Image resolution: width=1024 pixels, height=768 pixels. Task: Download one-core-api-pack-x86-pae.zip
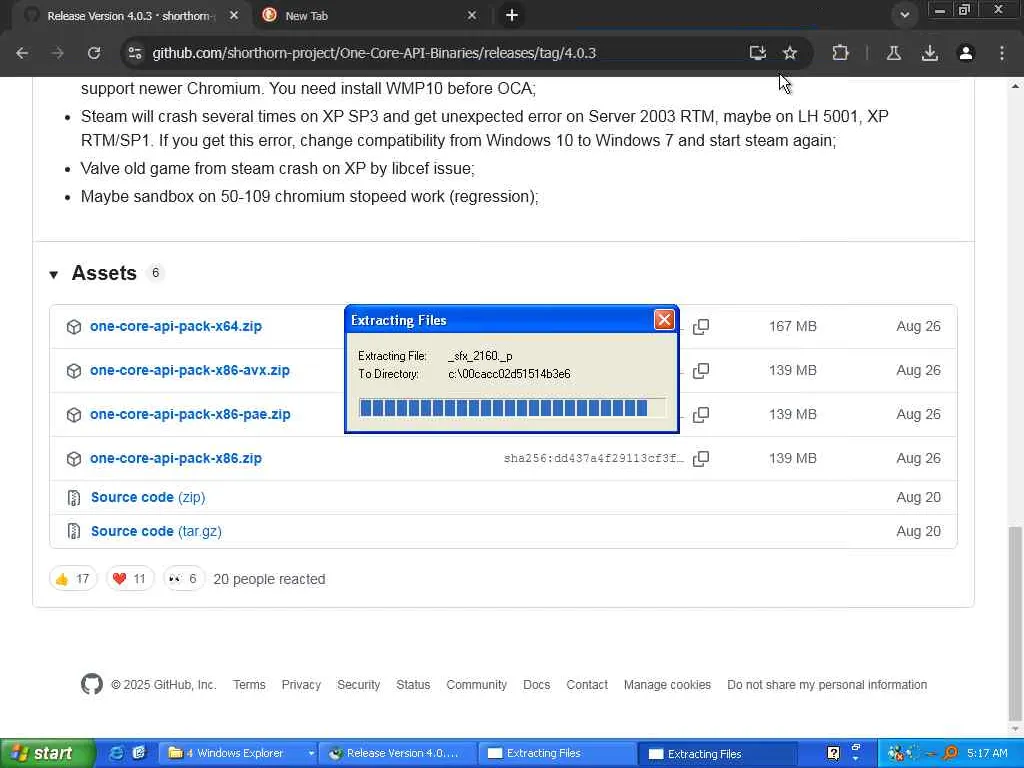(x=190, y=414)
